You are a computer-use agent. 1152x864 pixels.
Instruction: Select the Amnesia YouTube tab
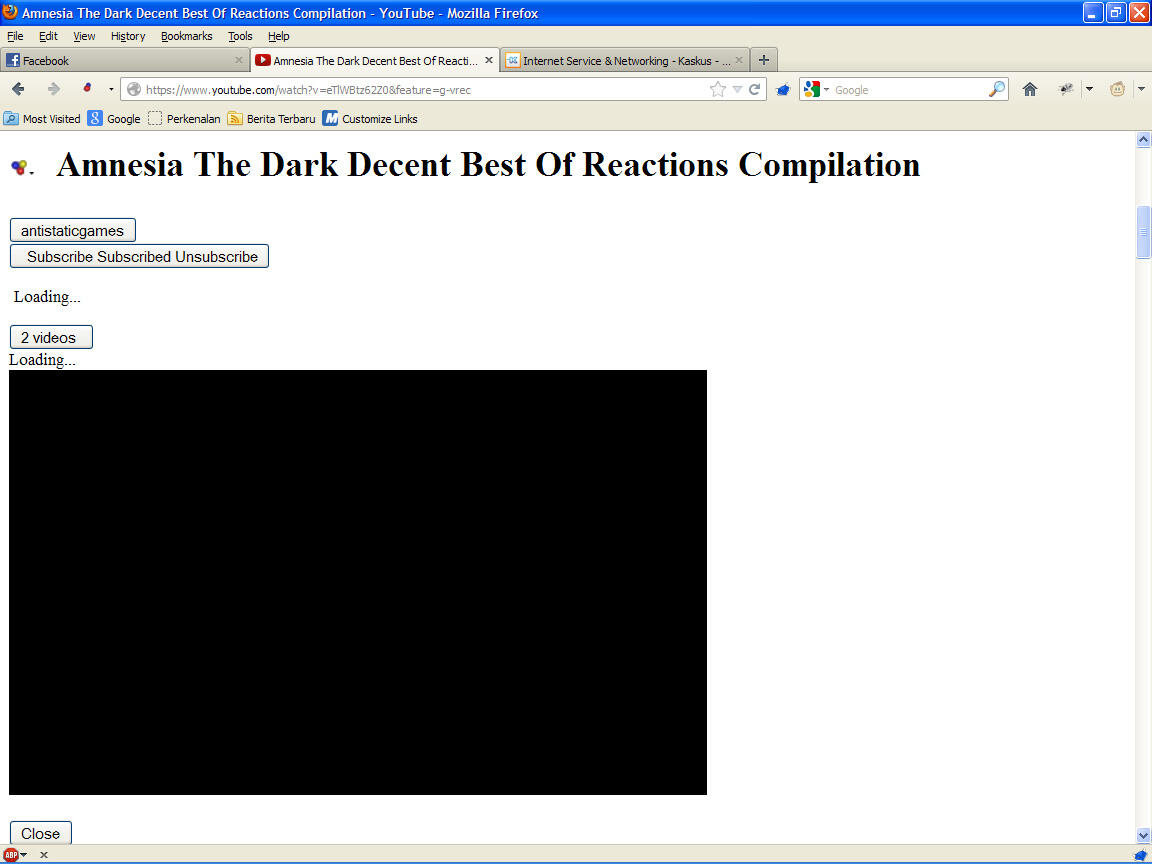(375, 60)
